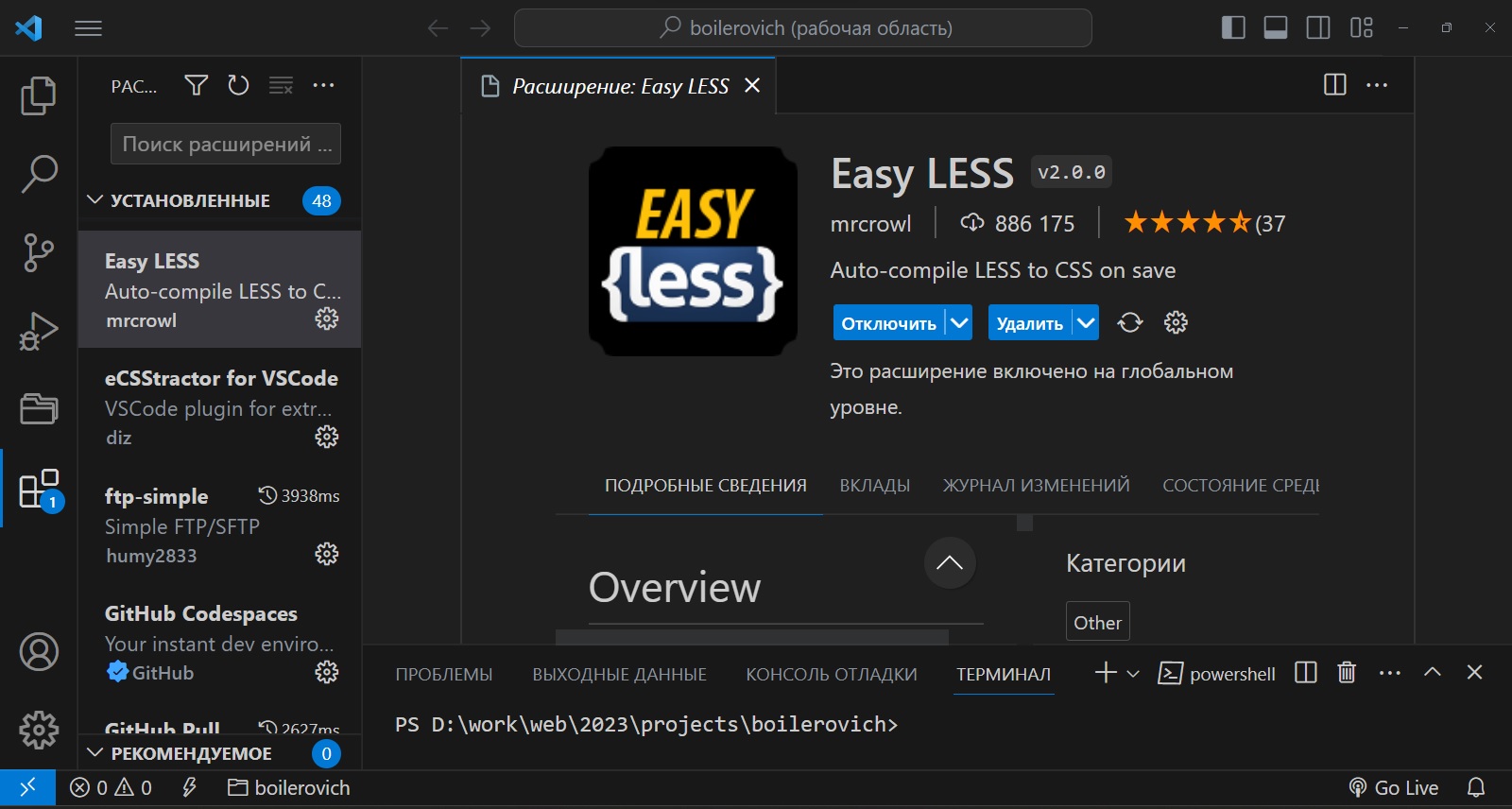Viewport: 1512px width, 809px height.
Task: Open the hamburger application menu
Action: click(88, 28)
